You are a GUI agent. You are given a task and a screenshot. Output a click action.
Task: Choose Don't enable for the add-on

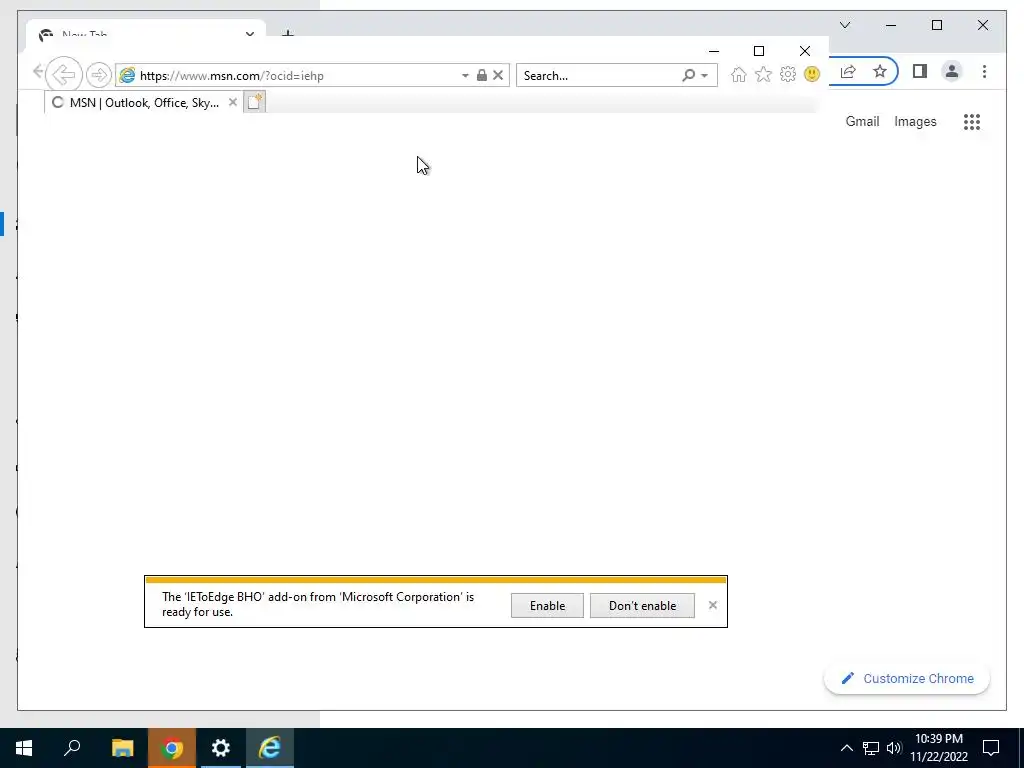(642, 605)
